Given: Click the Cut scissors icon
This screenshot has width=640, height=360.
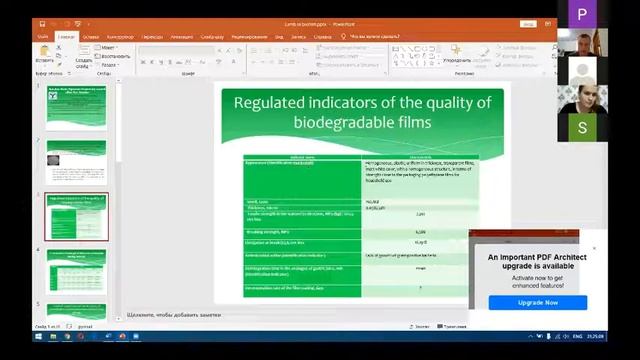Looking at the screenshot, I should [59, 48].
